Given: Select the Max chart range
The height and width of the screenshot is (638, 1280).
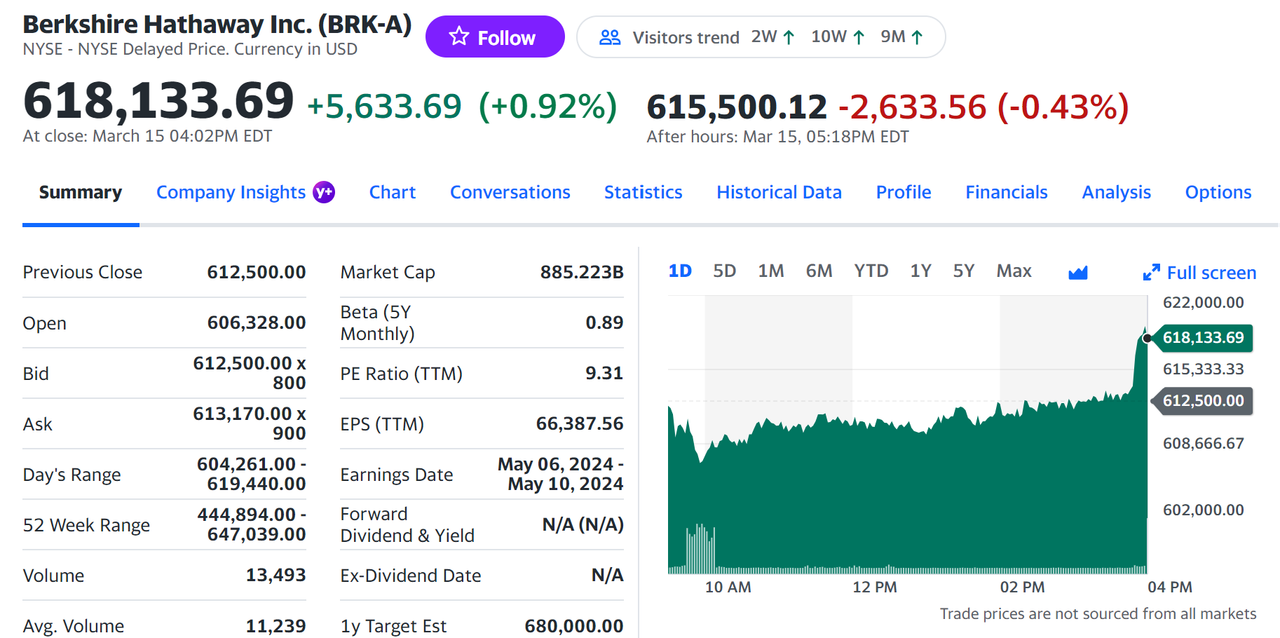Looking at the screenshot, I should [x=1014, y=271].
